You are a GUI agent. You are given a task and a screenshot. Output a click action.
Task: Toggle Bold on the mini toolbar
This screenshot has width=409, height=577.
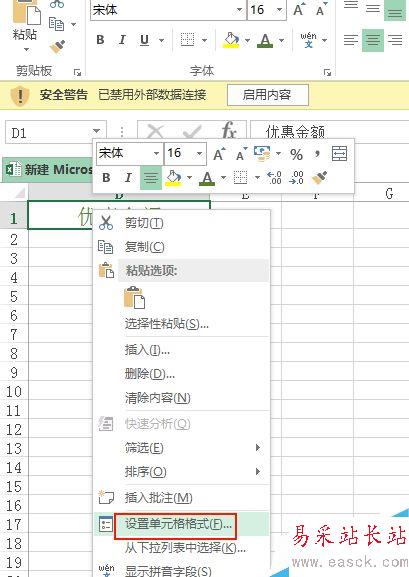[106, 178]
